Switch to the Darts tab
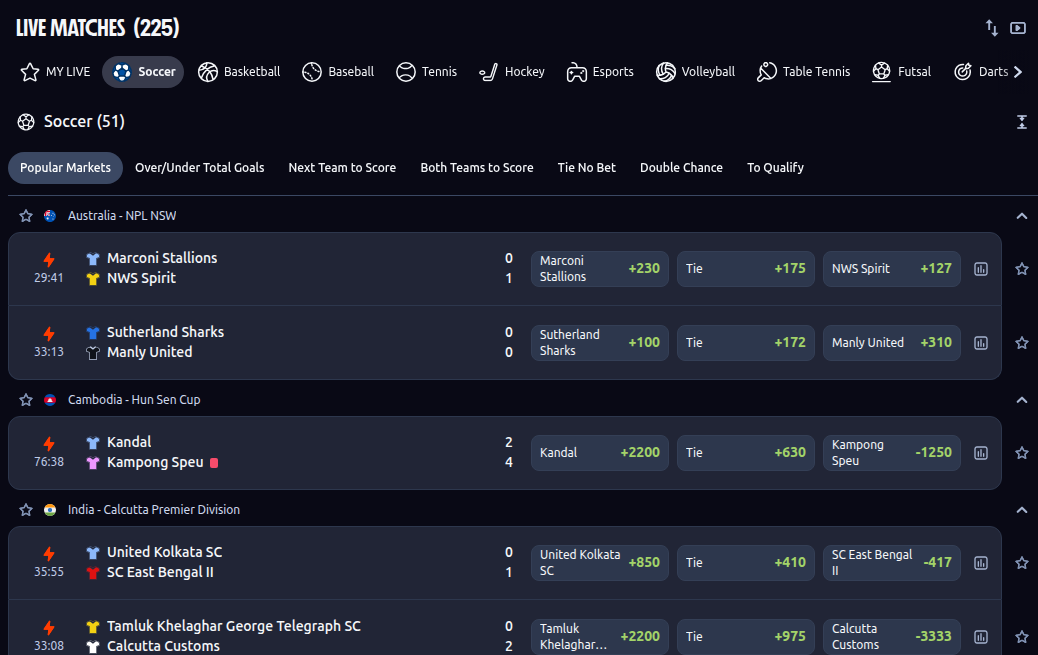This screenshot has width=1038, height=655. (x=980, y=72)
